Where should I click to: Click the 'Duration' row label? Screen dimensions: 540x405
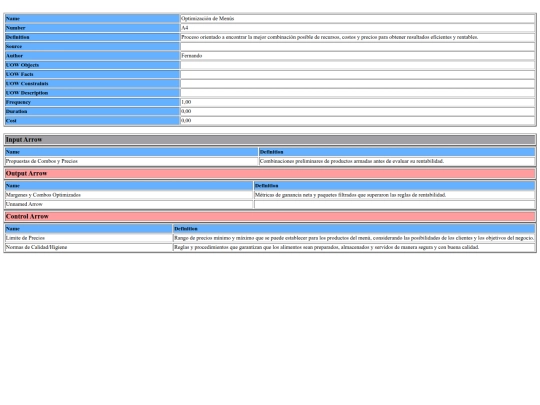tap(16, 112)
